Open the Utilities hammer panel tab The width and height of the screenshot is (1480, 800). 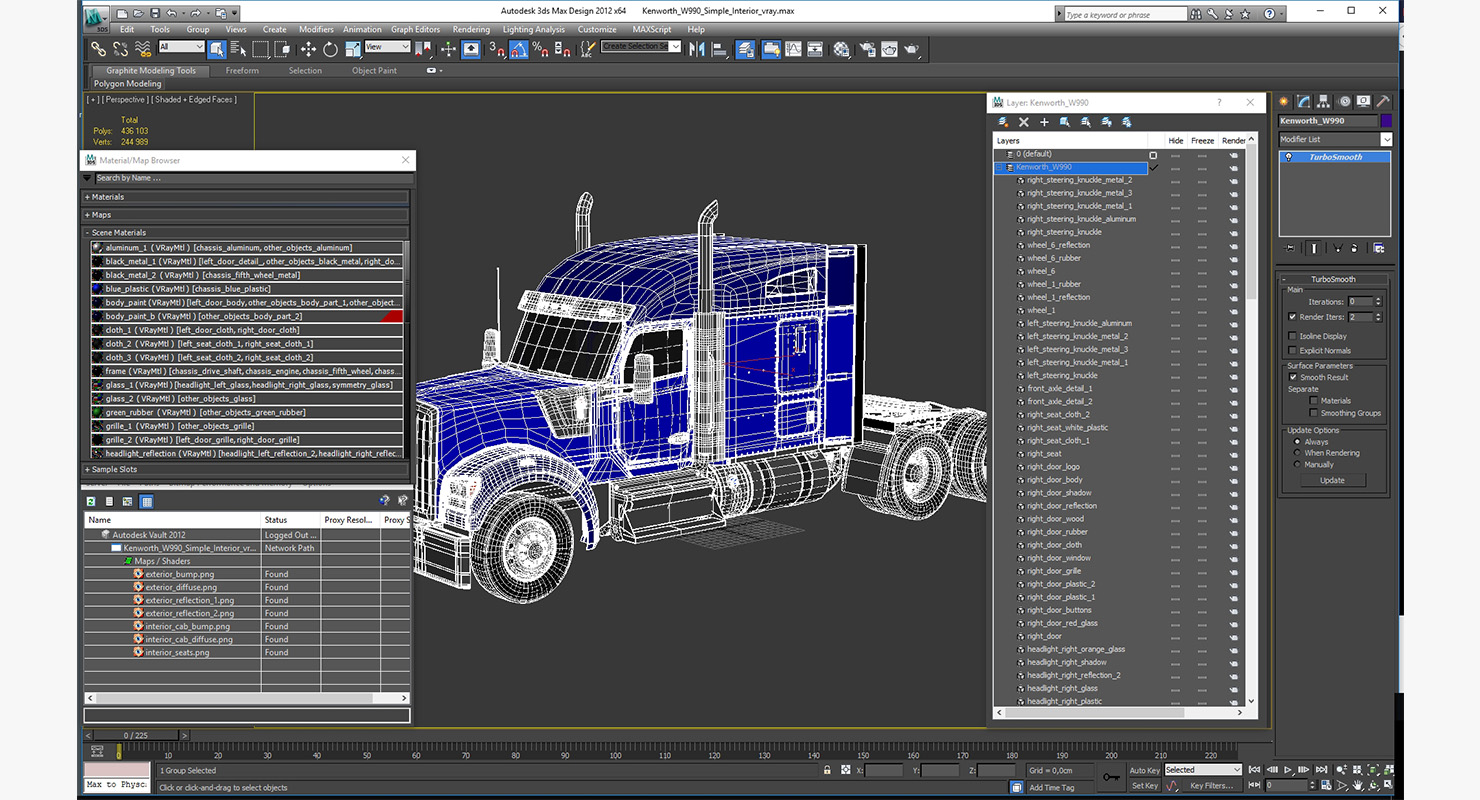[x=1382, y=101]
